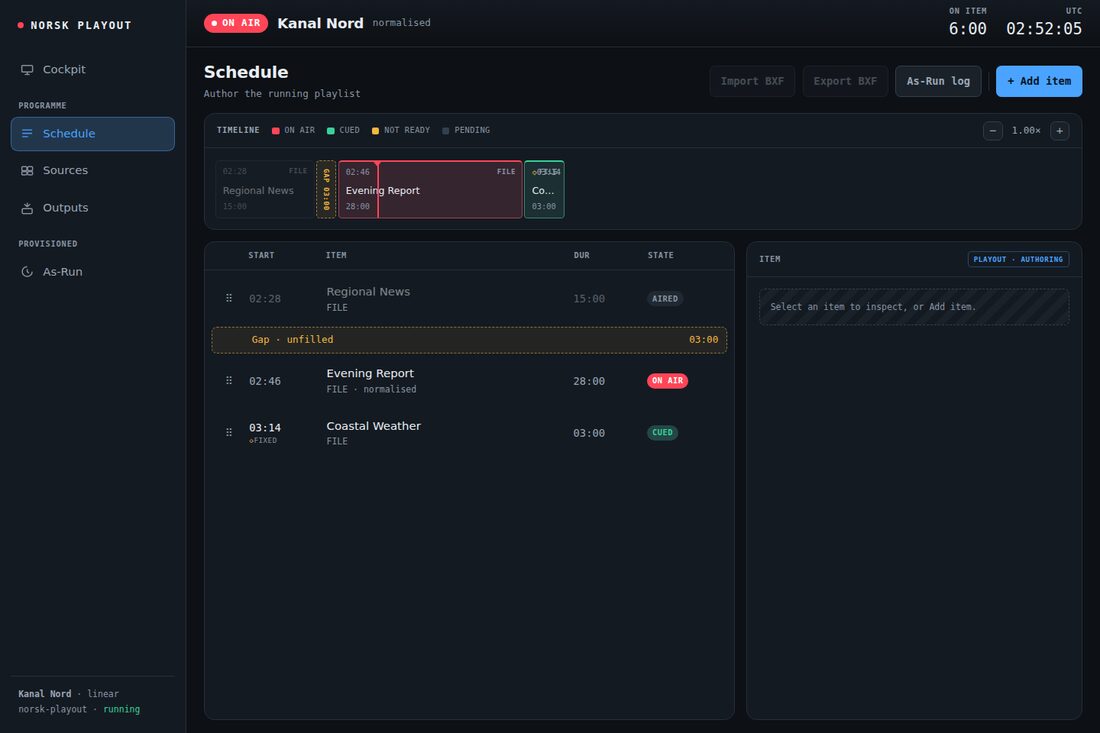Click drag handle on Evening Report row

click(229, 380)
